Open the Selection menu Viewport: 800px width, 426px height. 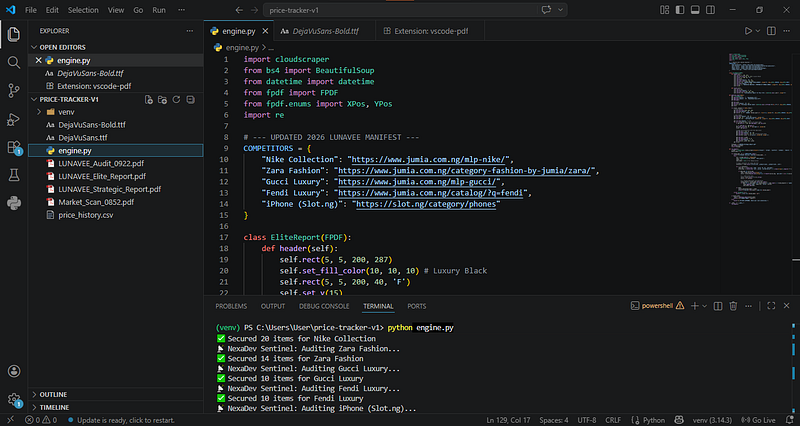(83, 10)
